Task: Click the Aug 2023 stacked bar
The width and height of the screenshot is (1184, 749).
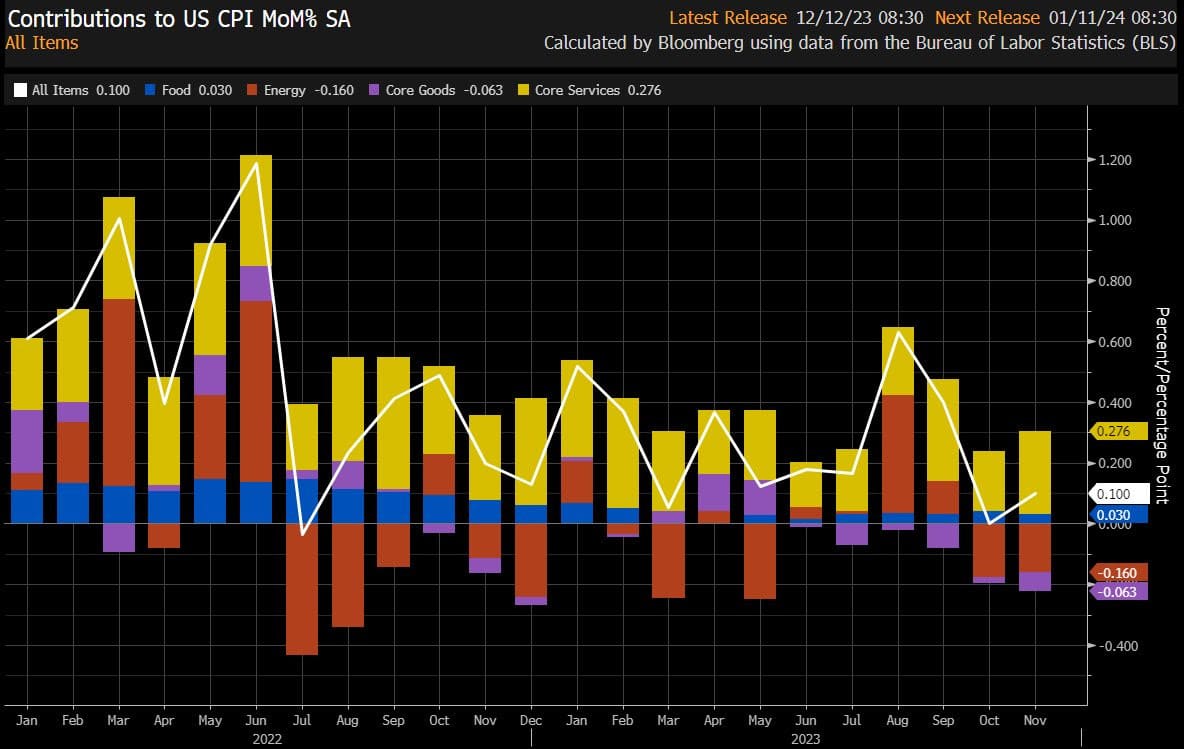Action: (x=898, y=428)
